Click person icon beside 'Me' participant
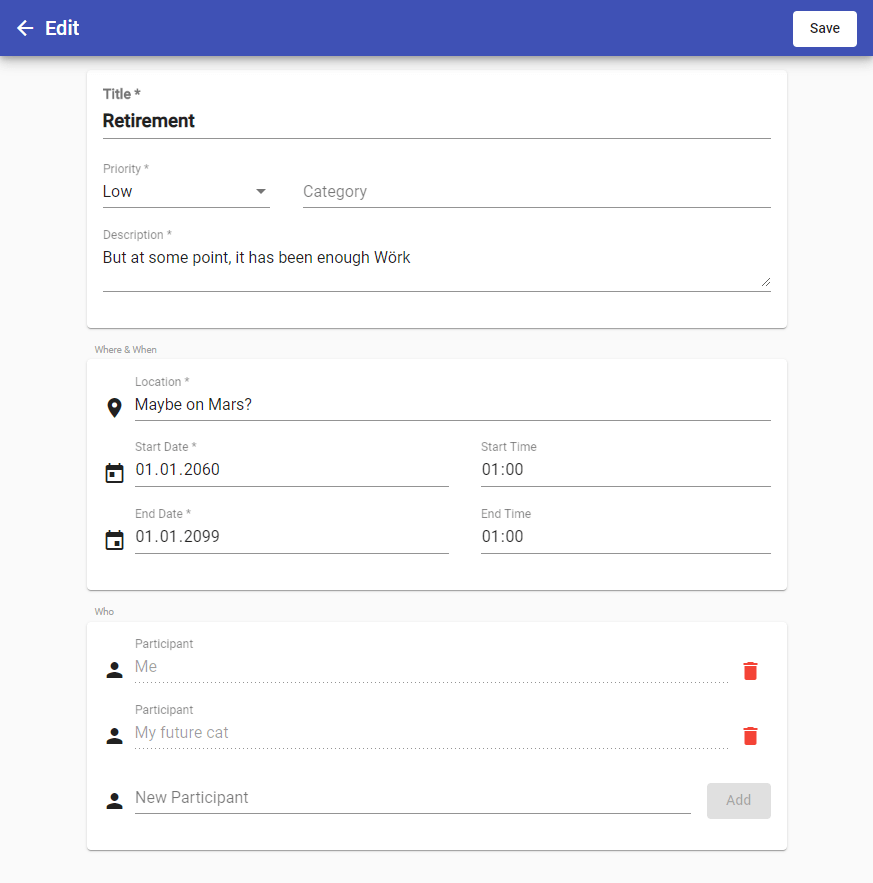873x883 pixels. pos(114,670)
